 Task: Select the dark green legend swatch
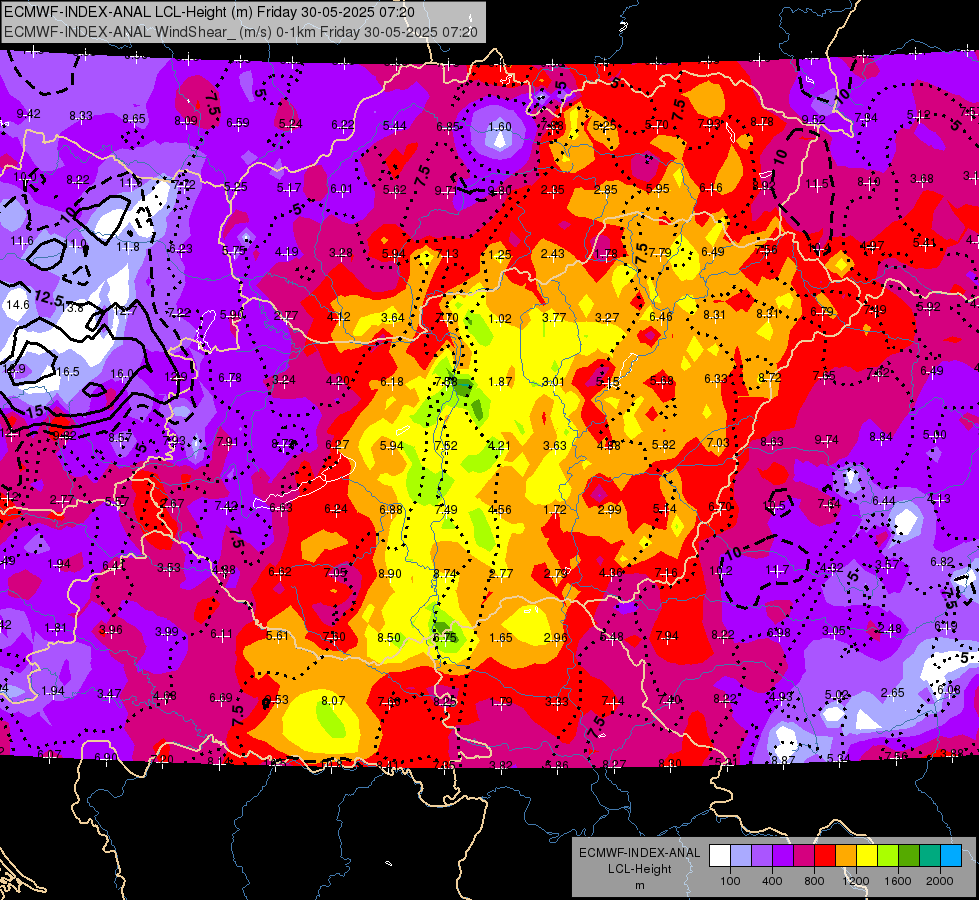(x=909, y=855)
